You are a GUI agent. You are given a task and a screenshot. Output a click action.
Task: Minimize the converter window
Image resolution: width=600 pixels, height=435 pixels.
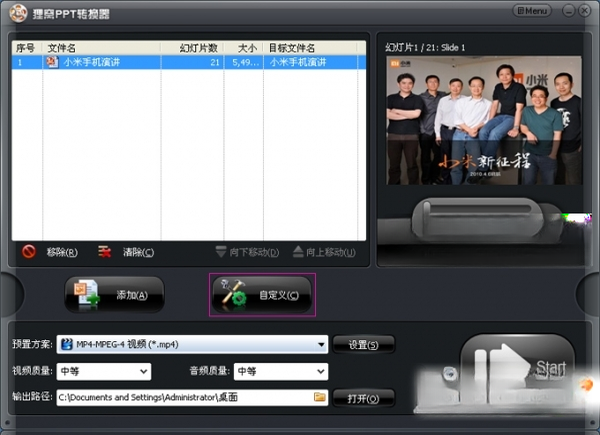click(x=569, y=11)
